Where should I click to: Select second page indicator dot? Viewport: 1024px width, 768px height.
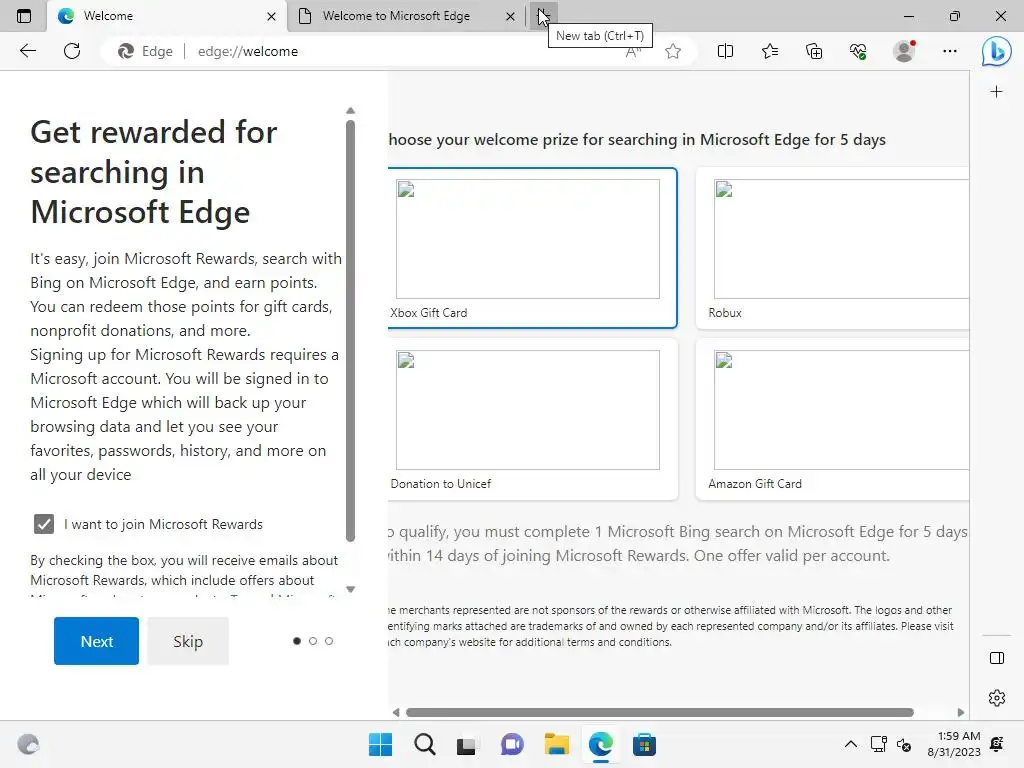(x=313, y=641)
